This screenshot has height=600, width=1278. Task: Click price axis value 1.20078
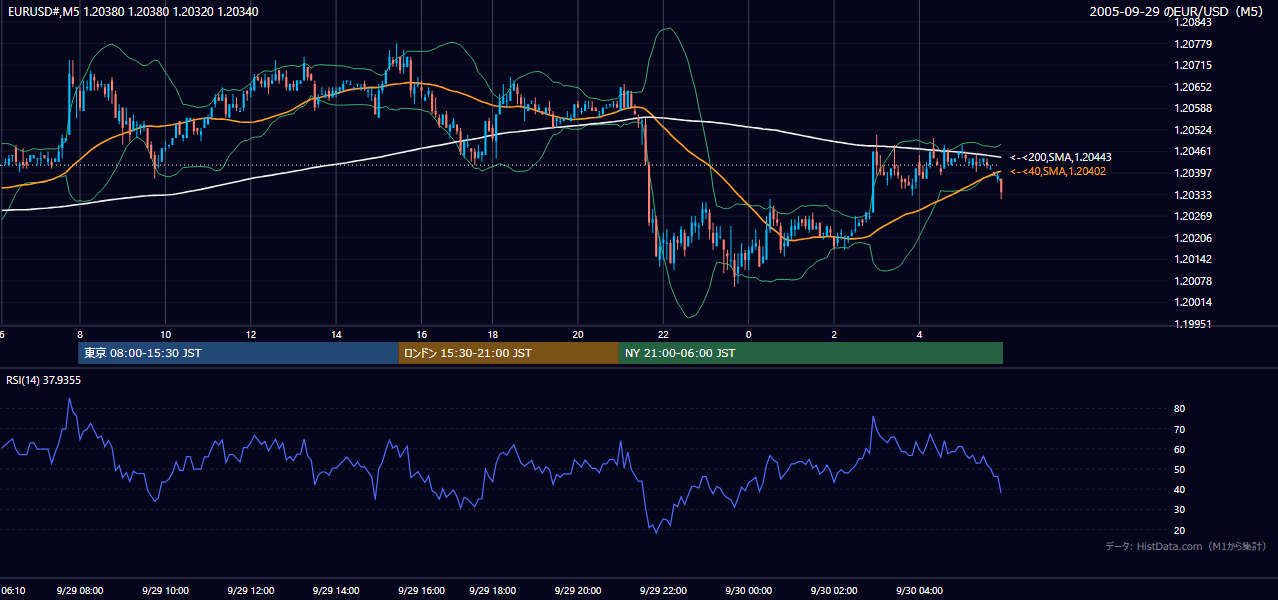(x=1195, y=281)
